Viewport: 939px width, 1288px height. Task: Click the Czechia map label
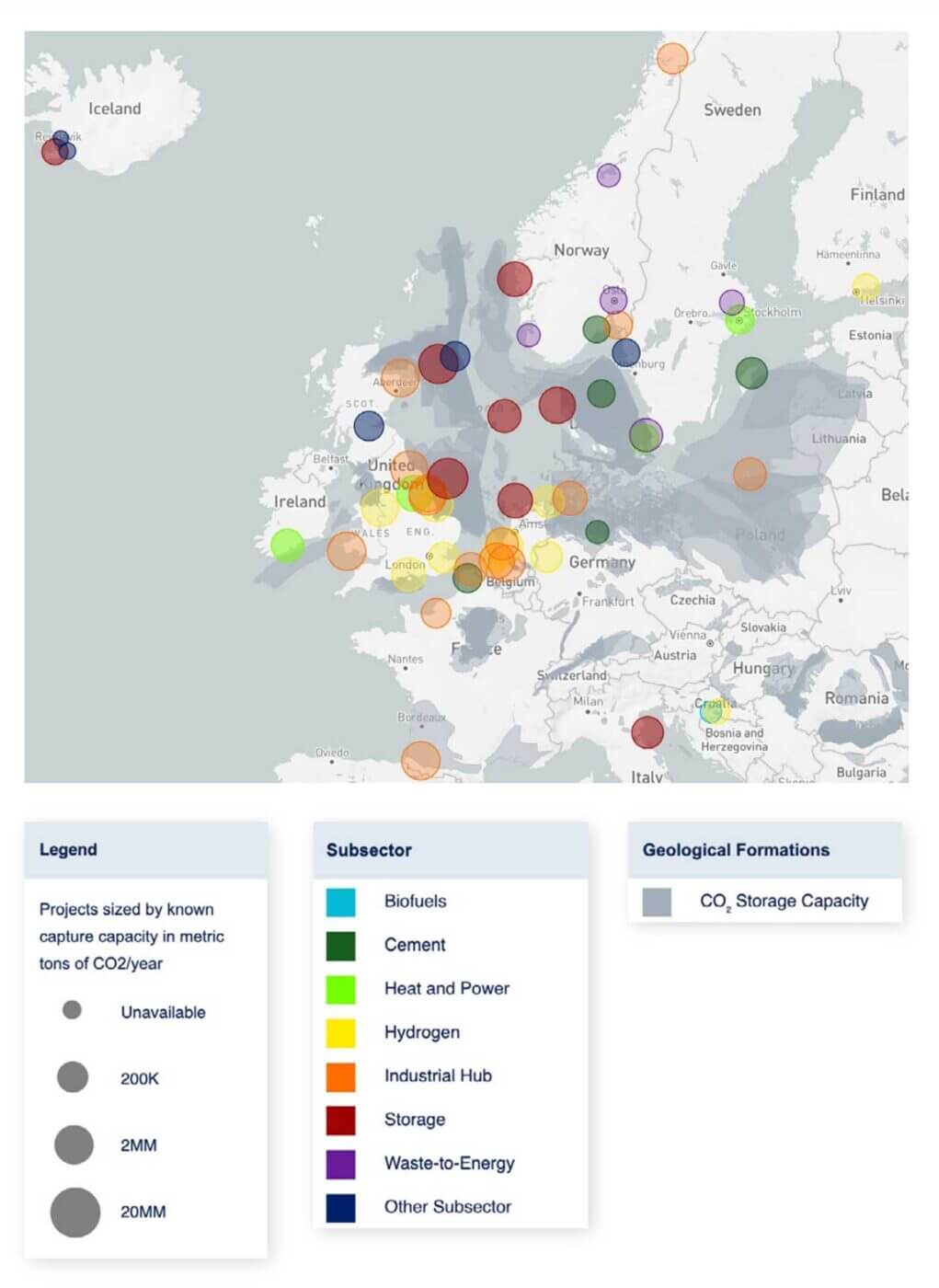(693, 600)
